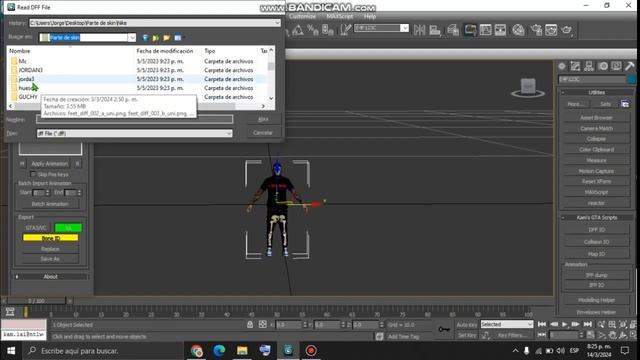Viewport: 640px width, 360px height.
Task: Click the DFF IO script button
Action: 596,230
